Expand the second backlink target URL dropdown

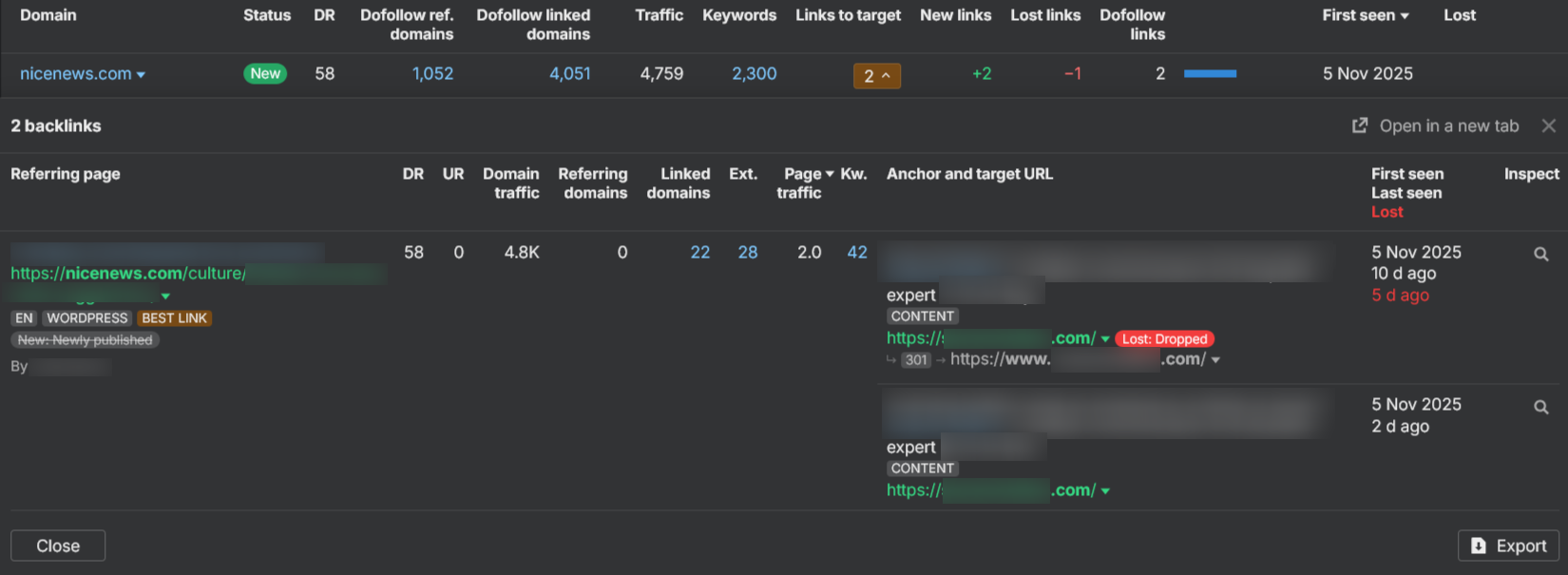[x=1105, y=491]
